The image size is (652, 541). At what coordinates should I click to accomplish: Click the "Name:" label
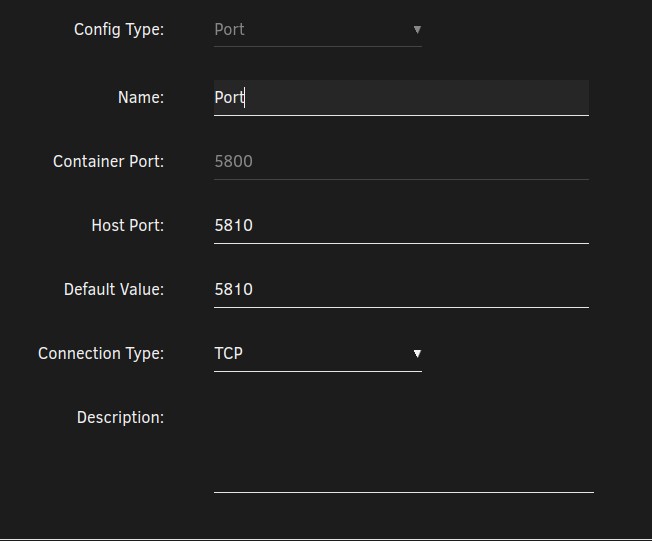[x=141, y=98]
